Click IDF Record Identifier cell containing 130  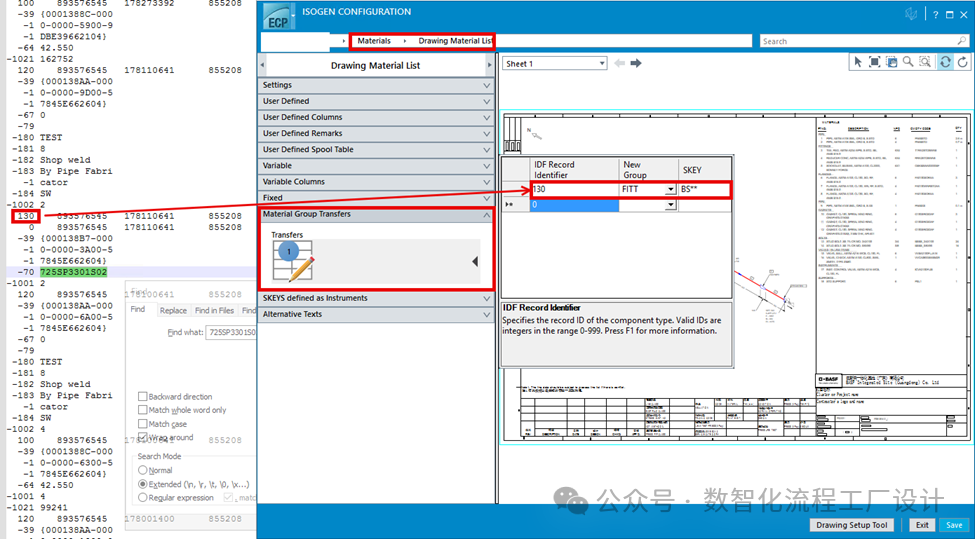coord(575,189)
